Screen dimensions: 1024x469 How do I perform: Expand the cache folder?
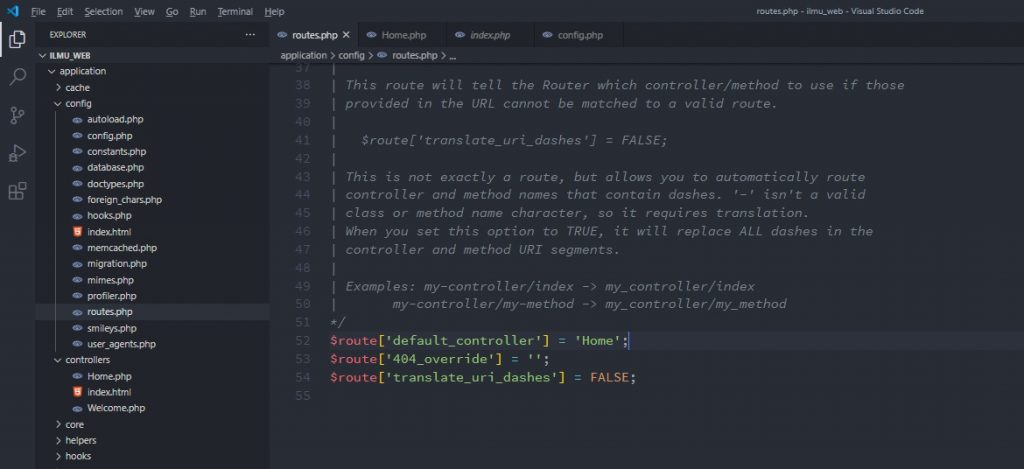click(x=77, y=87)
